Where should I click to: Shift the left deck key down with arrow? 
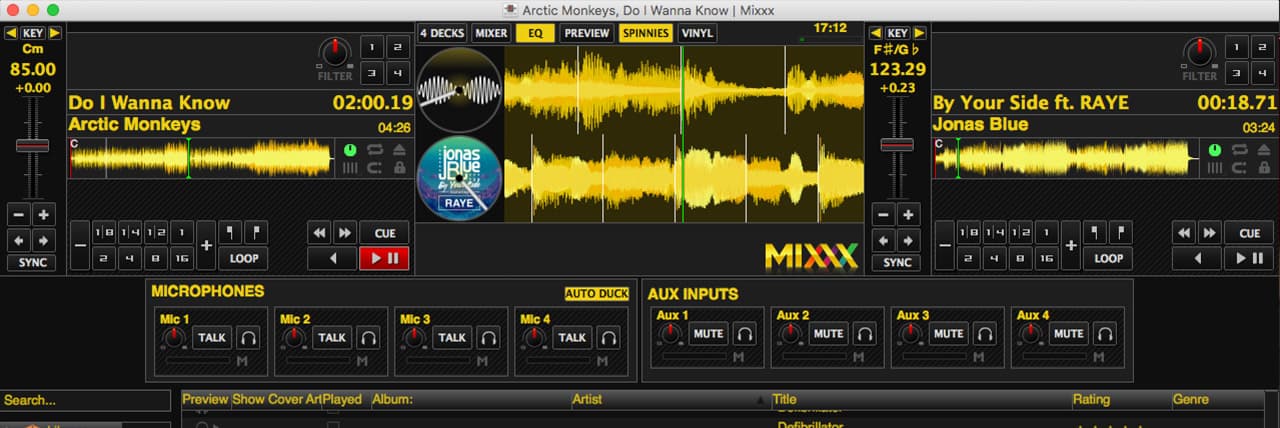coord(11,33)
